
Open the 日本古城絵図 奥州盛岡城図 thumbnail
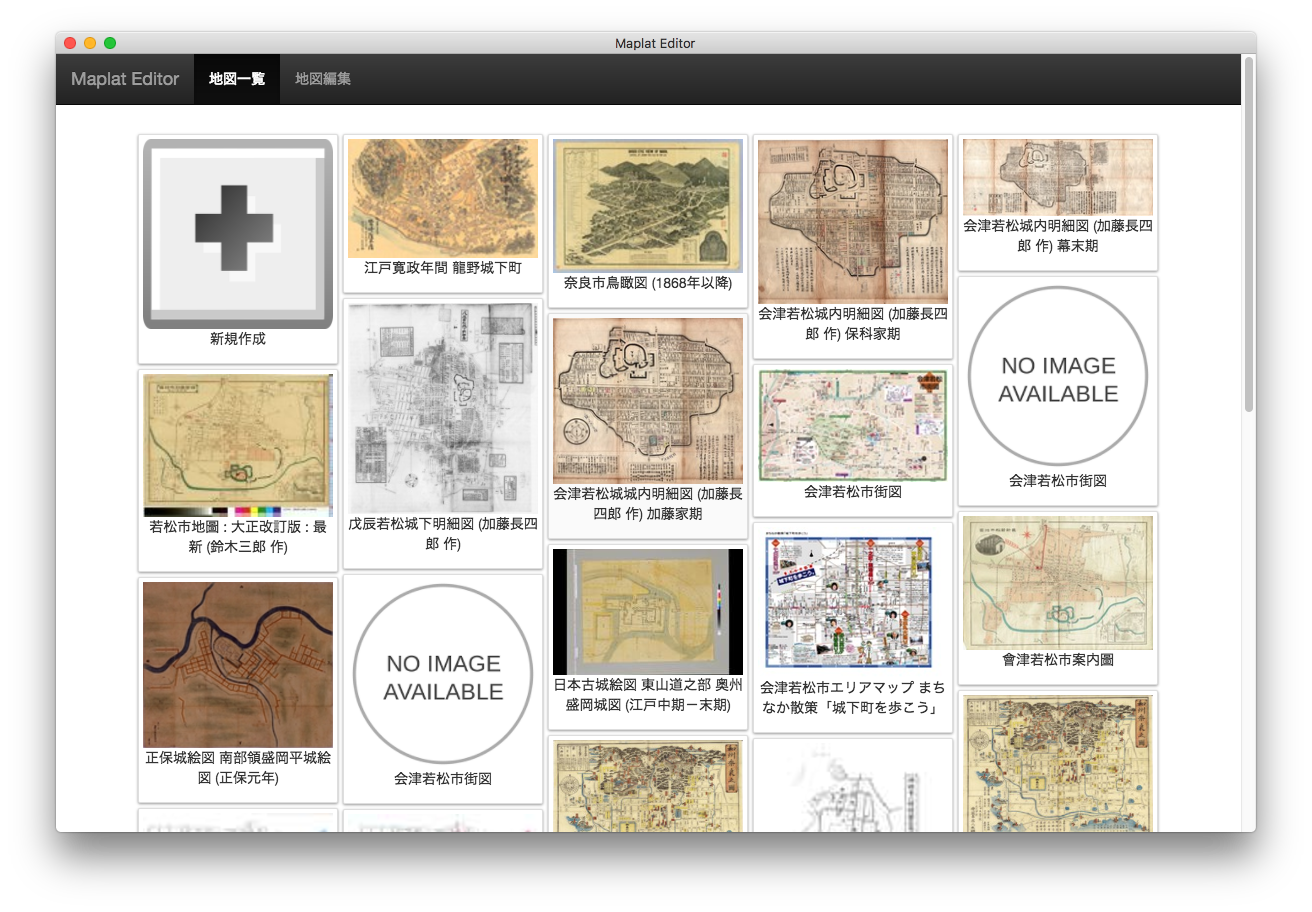click(x=648, y=612)
